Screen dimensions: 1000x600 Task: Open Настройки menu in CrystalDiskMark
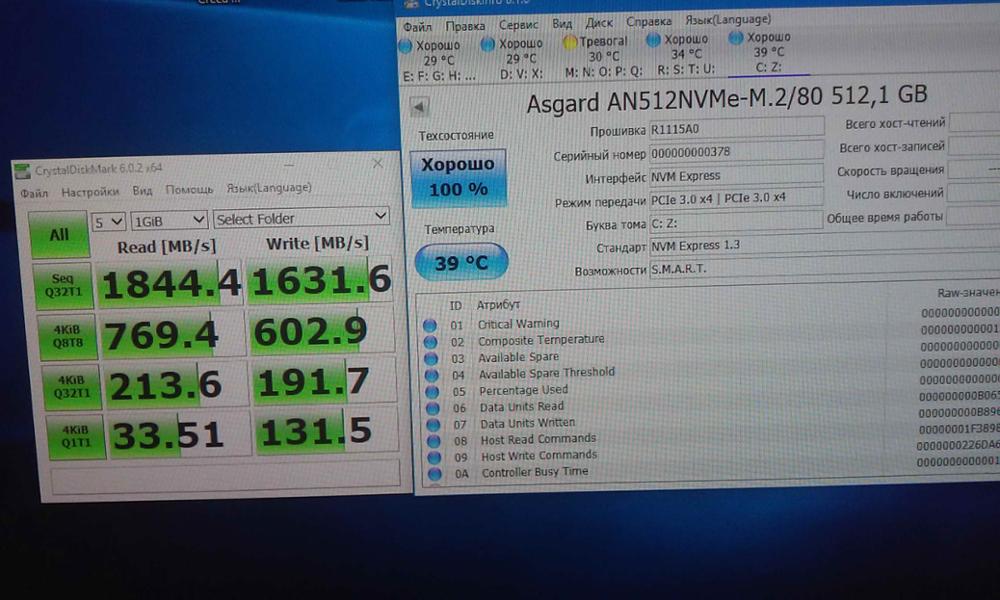(90, 191)
